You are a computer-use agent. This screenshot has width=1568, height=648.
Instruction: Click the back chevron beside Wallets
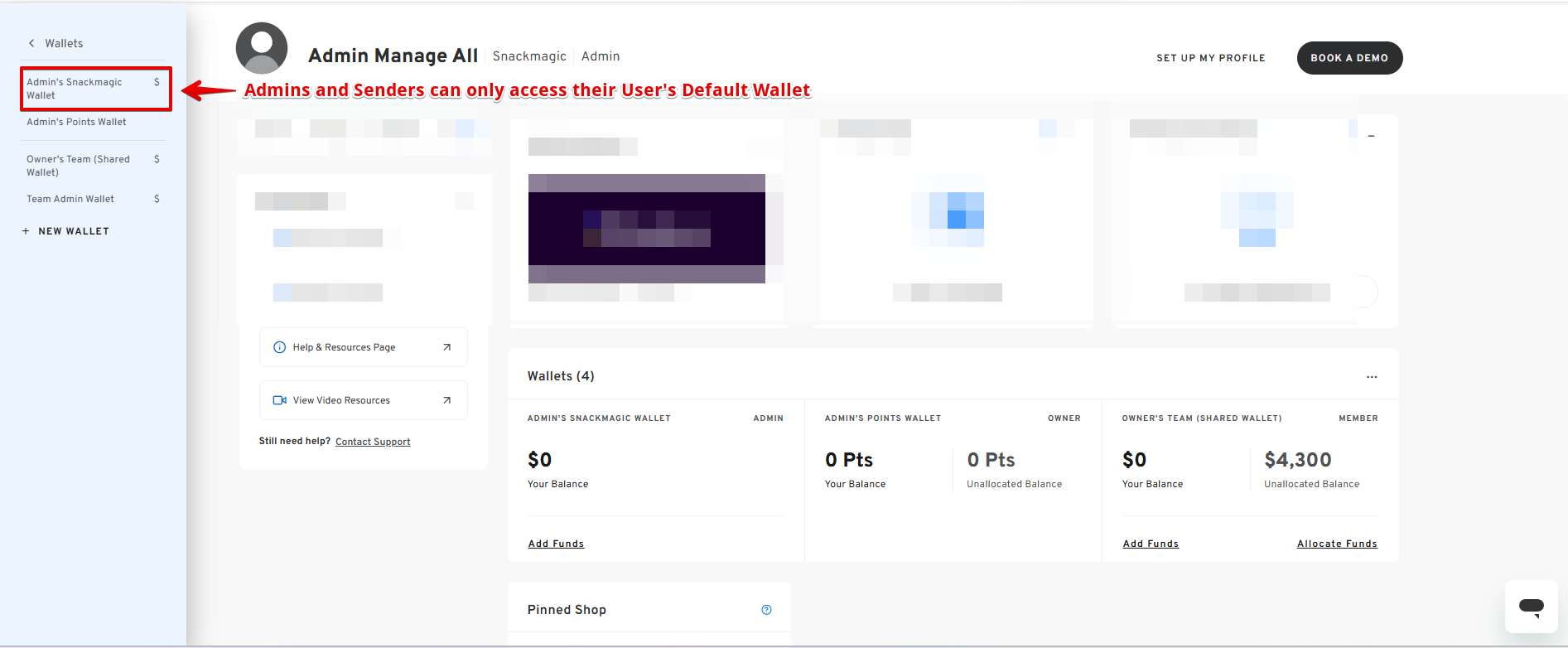click(x=31, y=43)
